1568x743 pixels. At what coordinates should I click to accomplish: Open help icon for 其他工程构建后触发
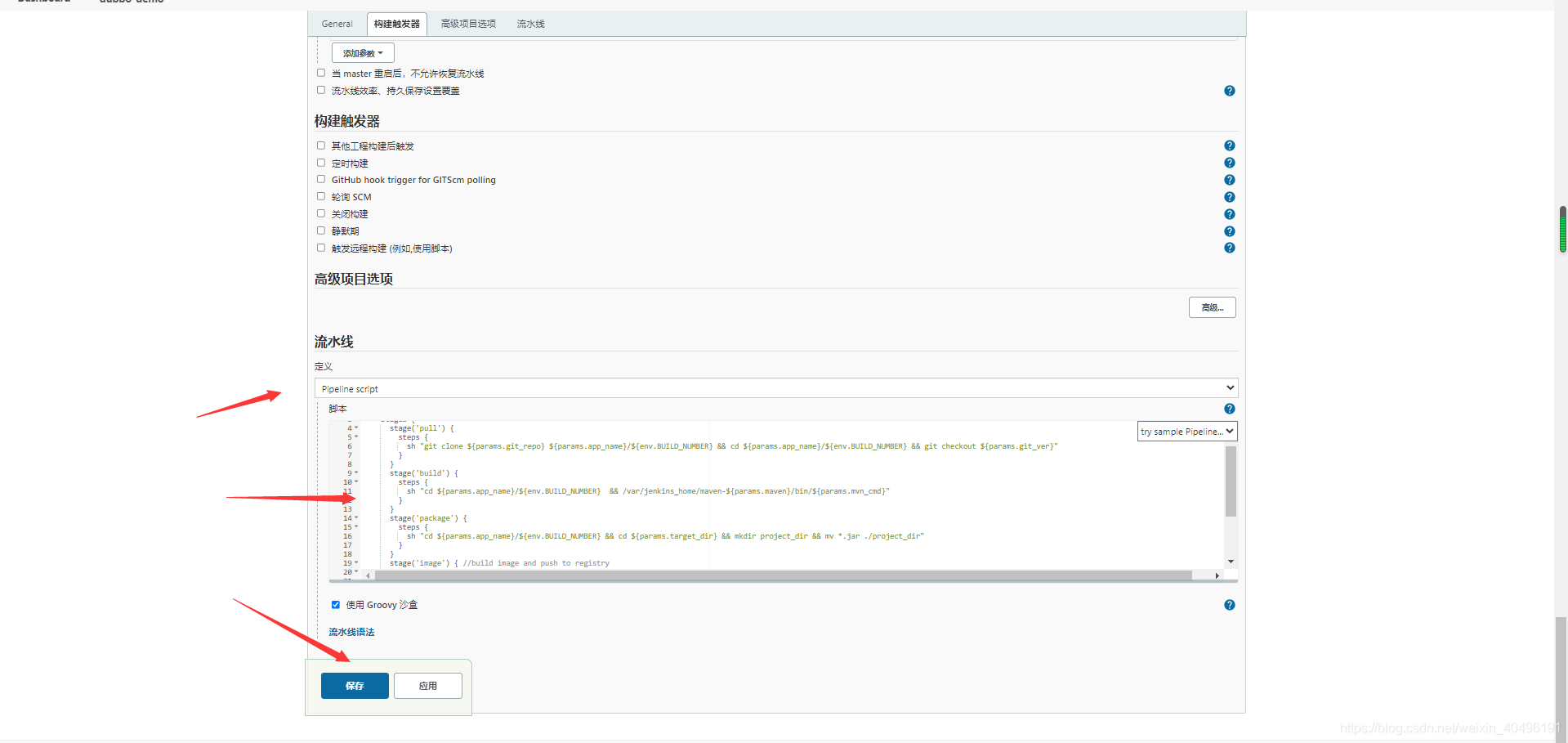[x=1229, y=145]
